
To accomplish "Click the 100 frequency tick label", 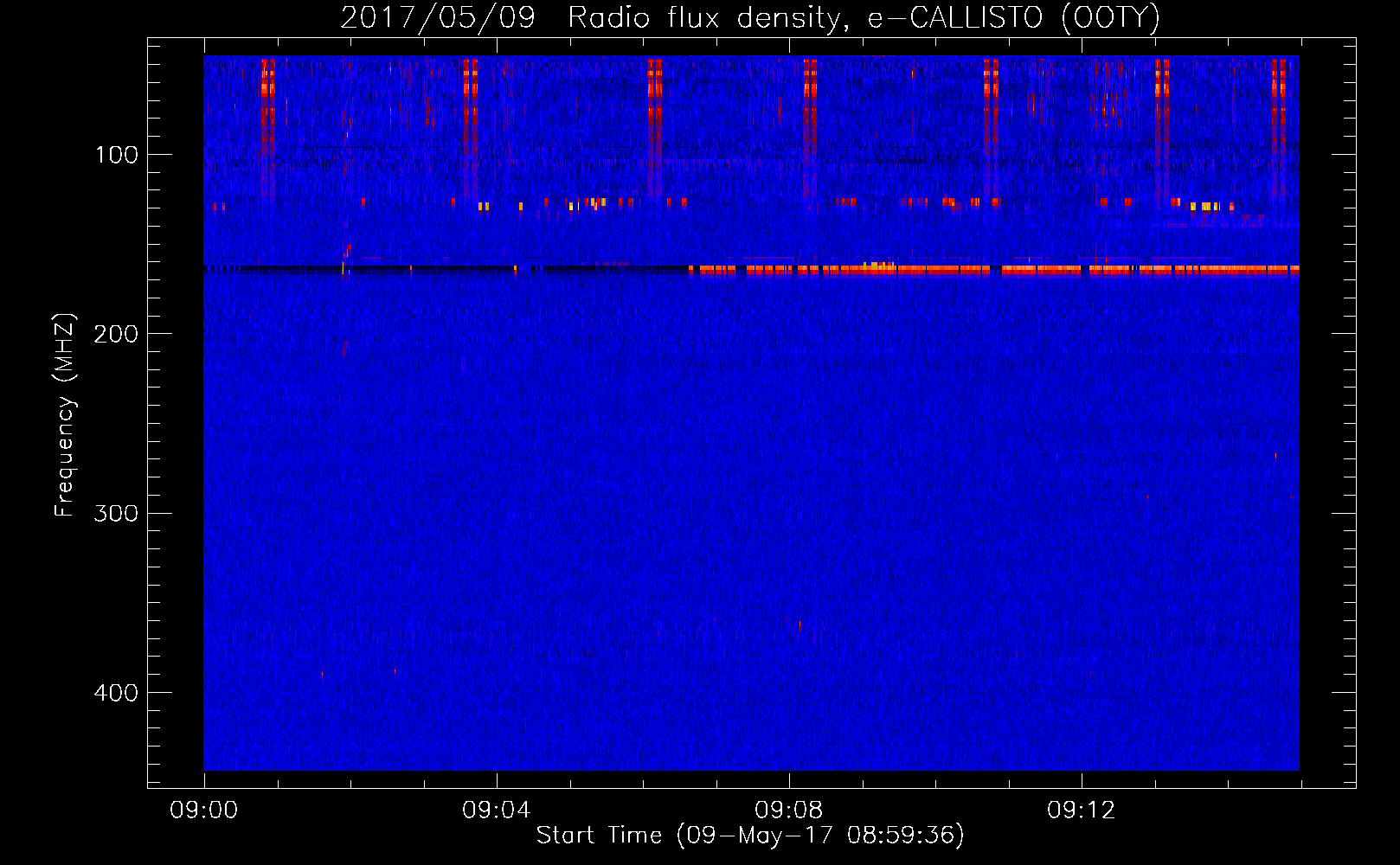I will (x=117, y=155).
